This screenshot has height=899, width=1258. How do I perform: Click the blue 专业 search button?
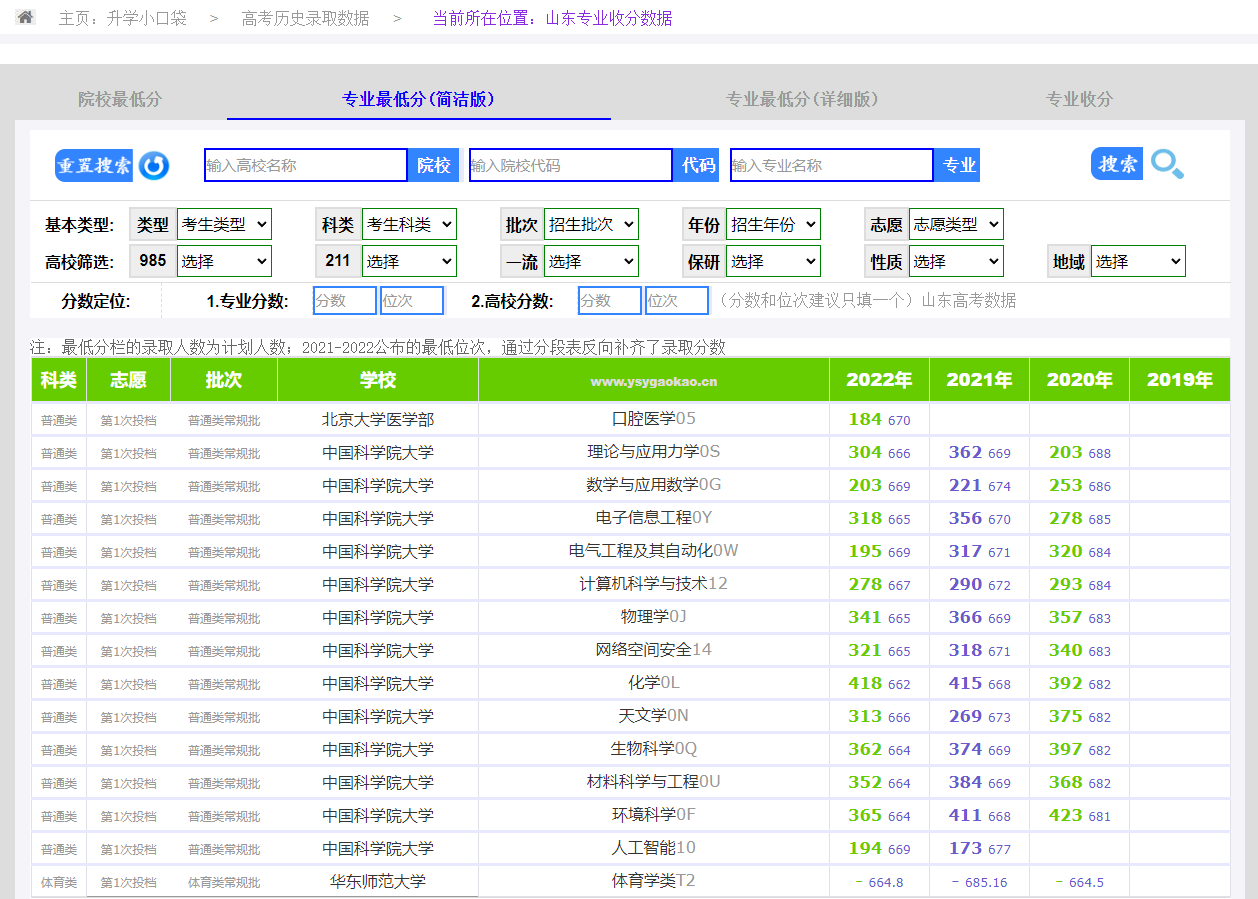click(x=958, y=165)
